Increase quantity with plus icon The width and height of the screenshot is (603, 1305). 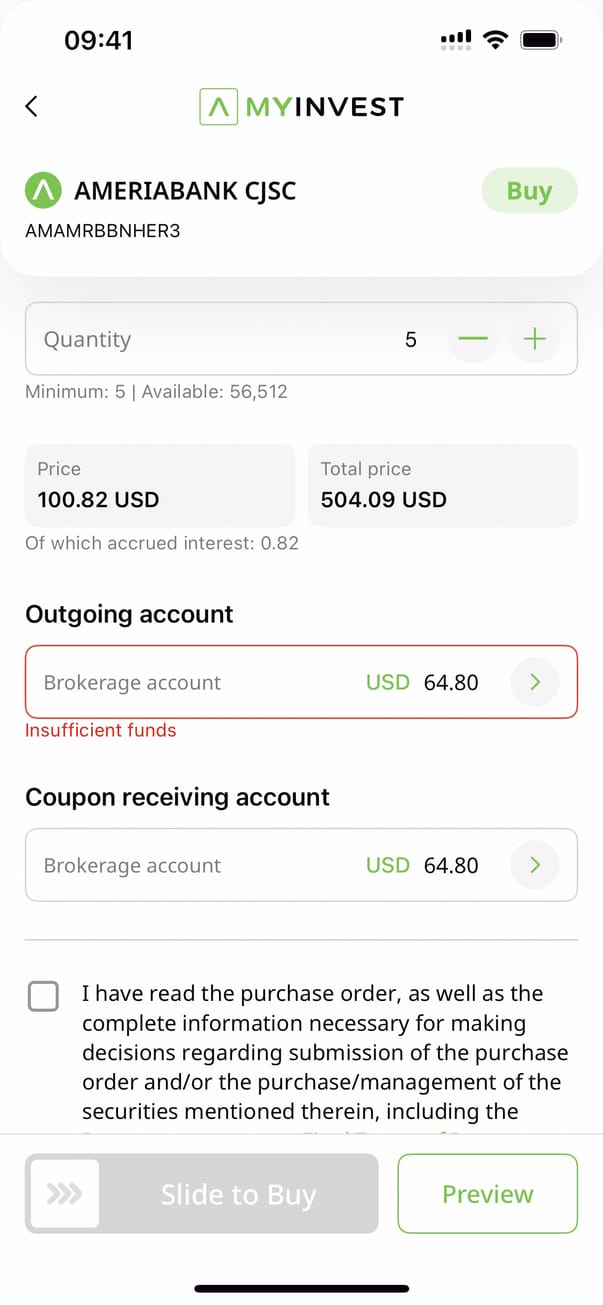535,340
